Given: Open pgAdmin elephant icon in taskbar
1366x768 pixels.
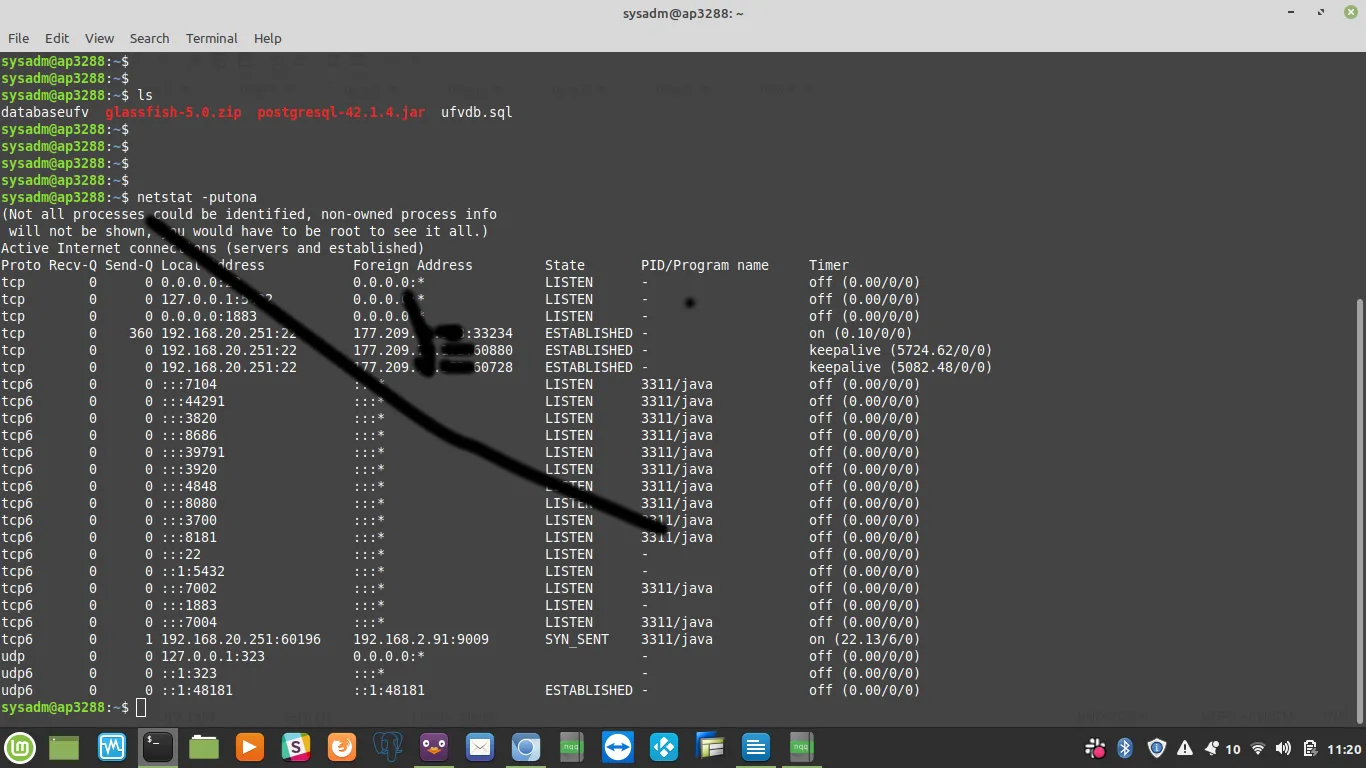Looking at the screenshot, I should pyautogui.click(x=388, y=747).
